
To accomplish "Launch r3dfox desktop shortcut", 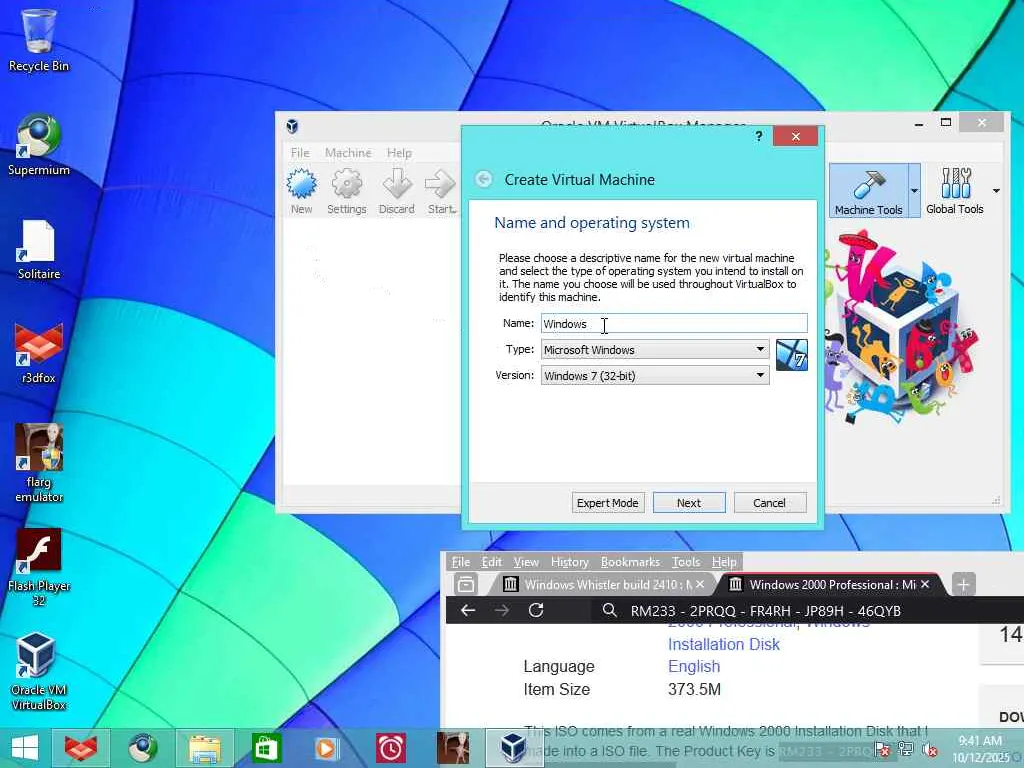I will pos(38,353).
